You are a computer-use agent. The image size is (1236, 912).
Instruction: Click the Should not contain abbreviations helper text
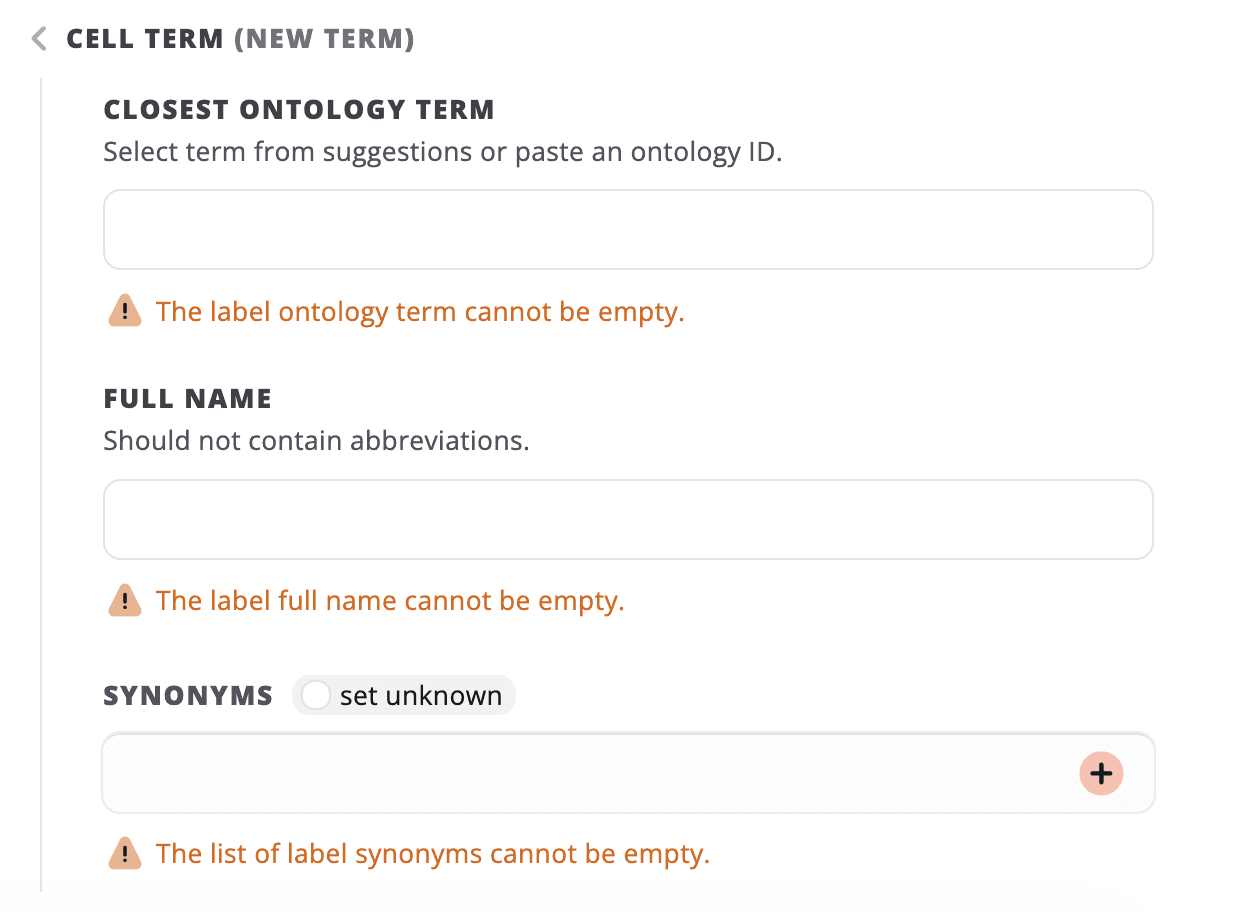316,440
